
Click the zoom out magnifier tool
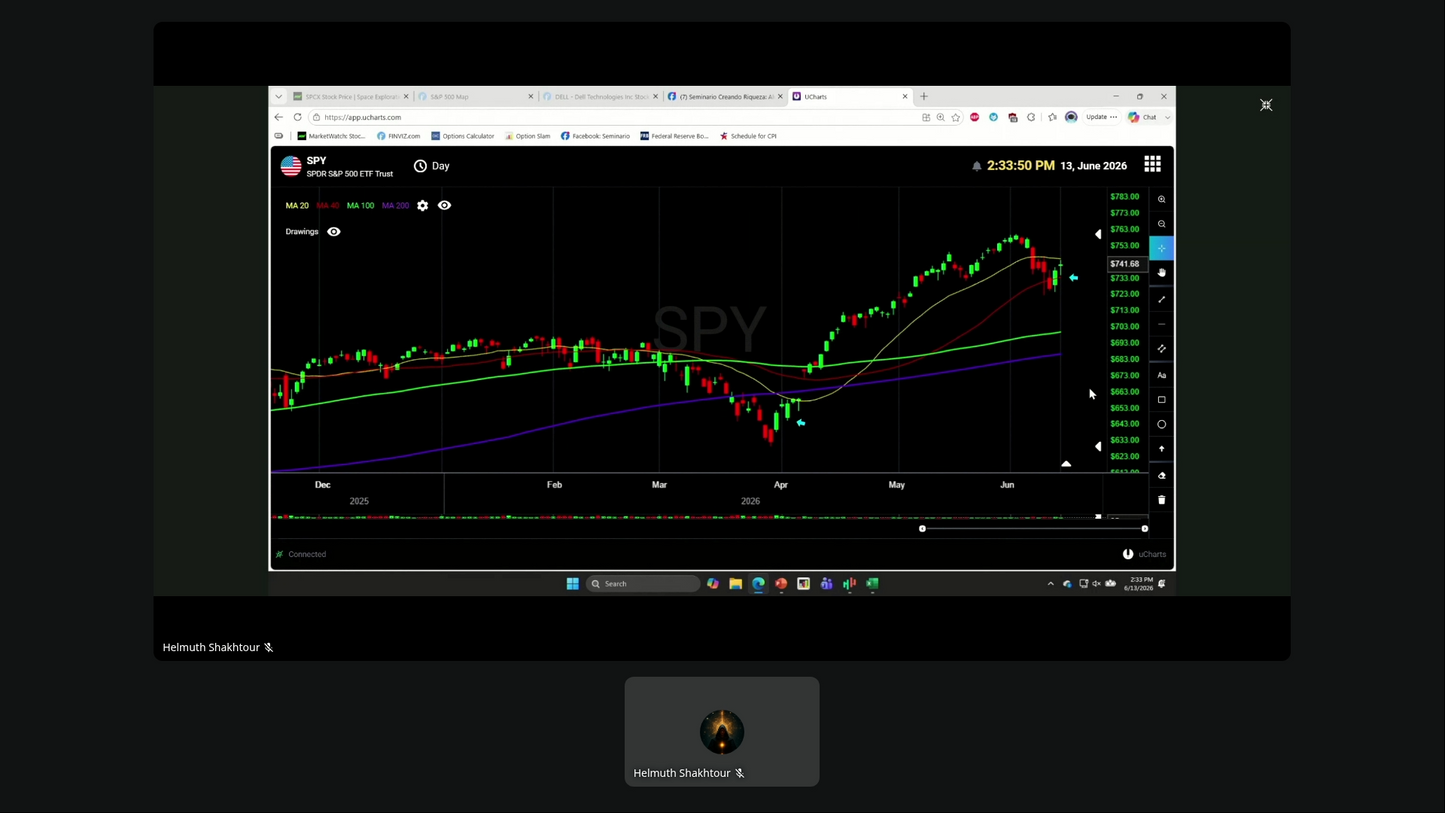point(1161,224)
